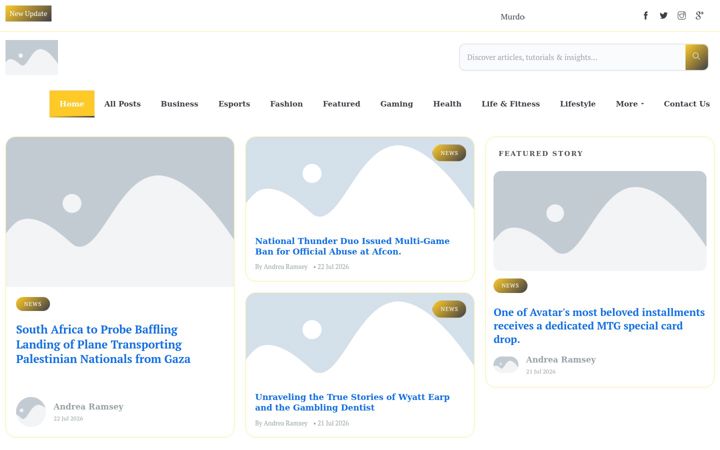Image resolution: width=720 pixels, height=450 pixels.
Task: Expand the More dropdown menu
Action: point(630,104)
